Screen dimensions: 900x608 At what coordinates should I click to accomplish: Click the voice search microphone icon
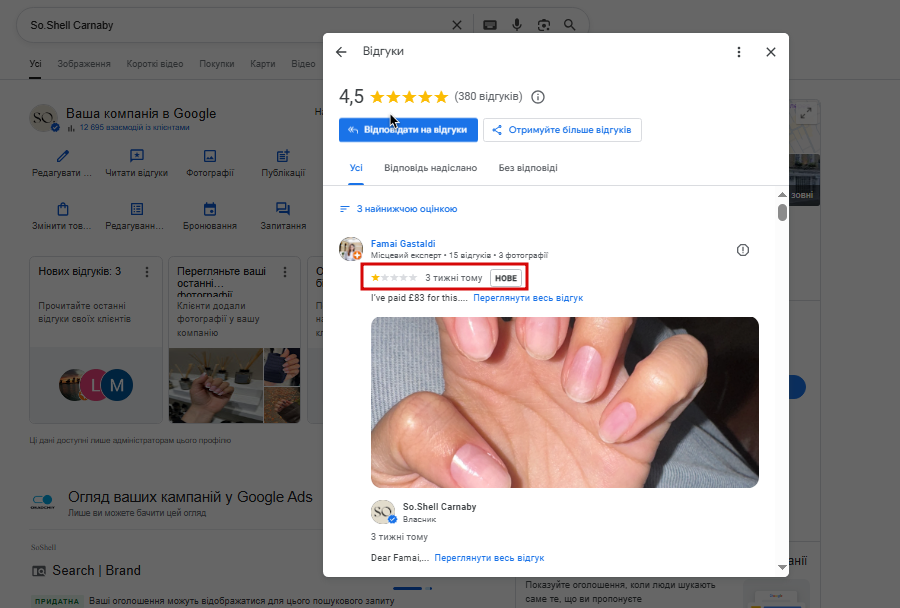click(517, 25)
